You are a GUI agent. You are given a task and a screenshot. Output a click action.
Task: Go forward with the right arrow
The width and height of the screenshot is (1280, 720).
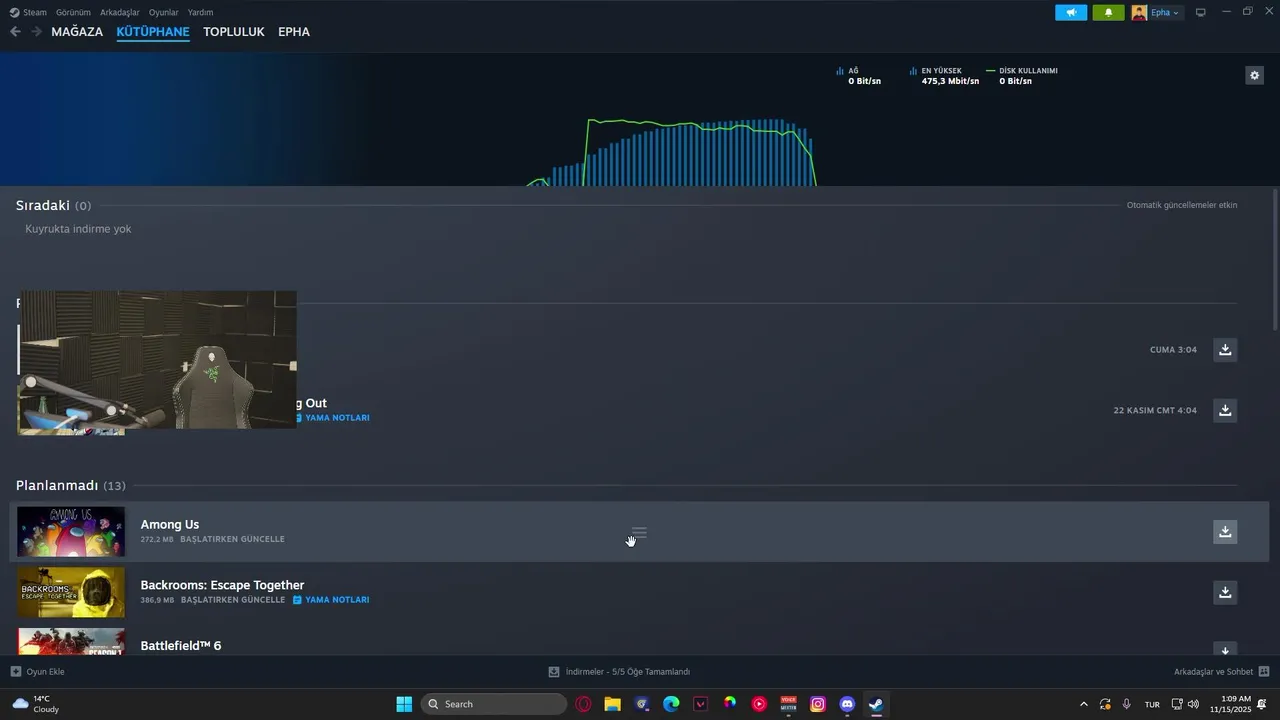pos(36,32)
